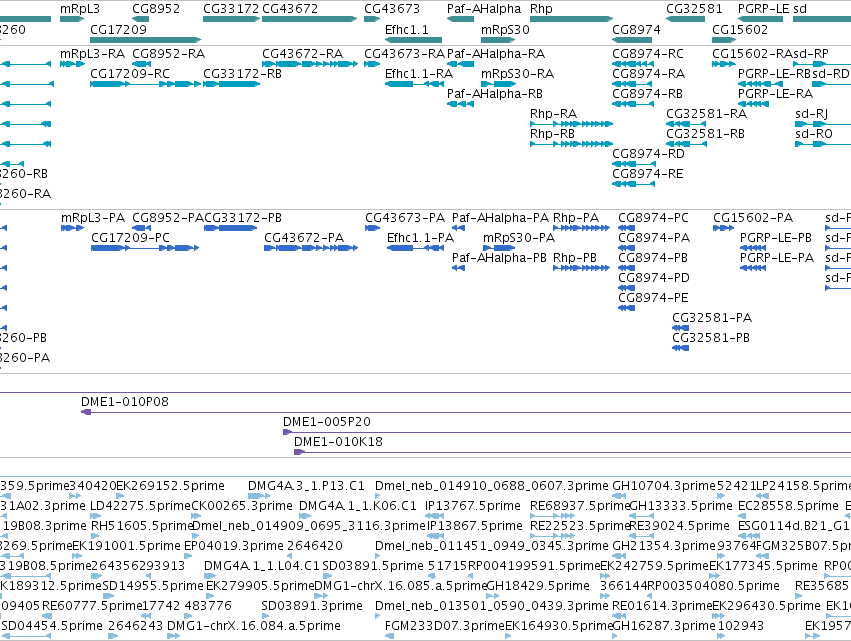The height and width of the screenshot is (641, 851).
Task: Click the SD03891.3prime EST label
Action: (312, 606)
